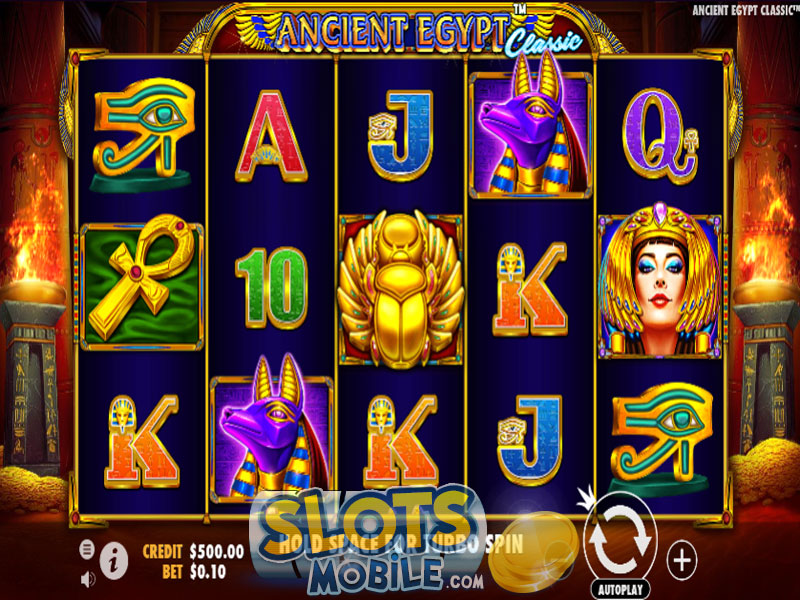Click the purple Q card symbol
Image resolution: width=800 pixels, height=600 pixels.
(x=660, y=135)
